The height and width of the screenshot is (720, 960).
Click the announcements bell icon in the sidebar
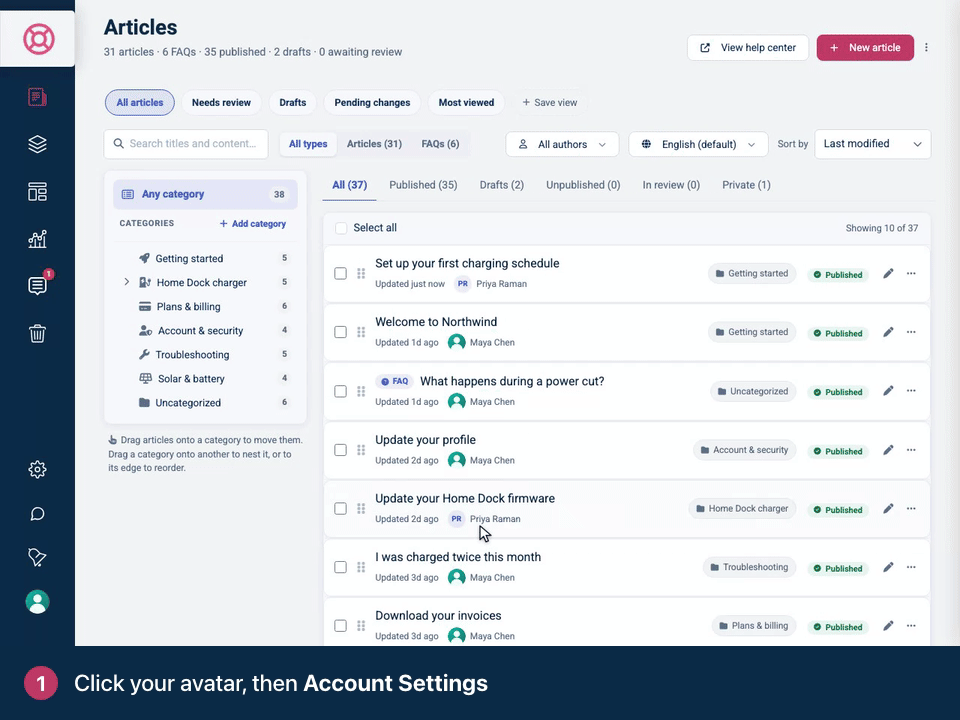(x=37, y=557)
